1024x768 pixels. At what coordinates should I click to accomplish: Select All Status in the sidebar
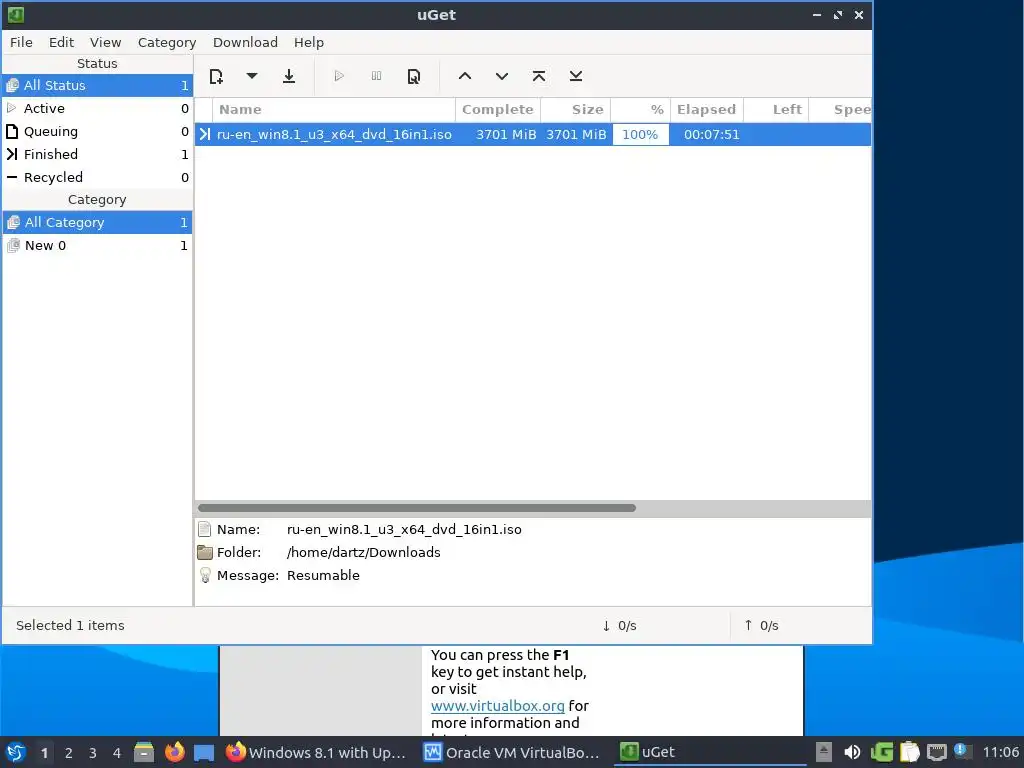pyautogui.click(x=97, y=86)
